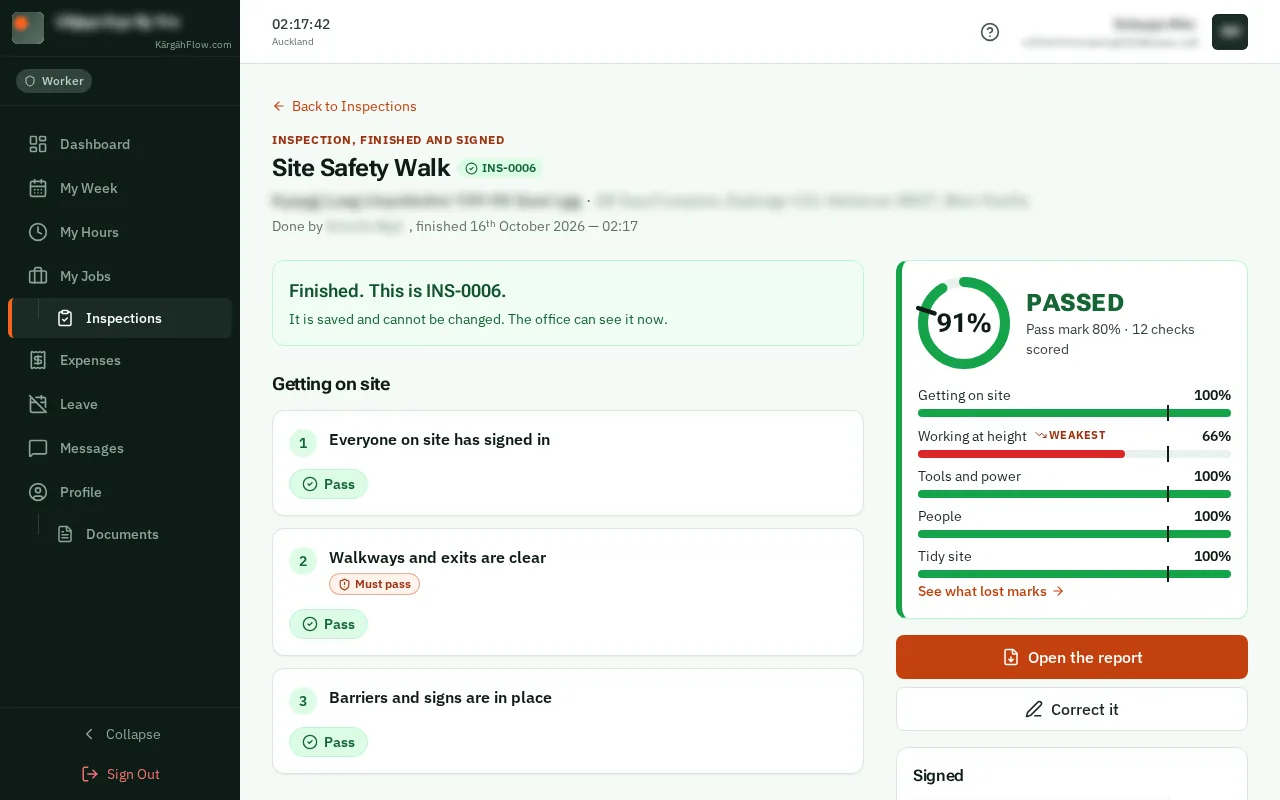Select Expenses in the sidebar
This screenshot has height=800, width=1280.
120,360
